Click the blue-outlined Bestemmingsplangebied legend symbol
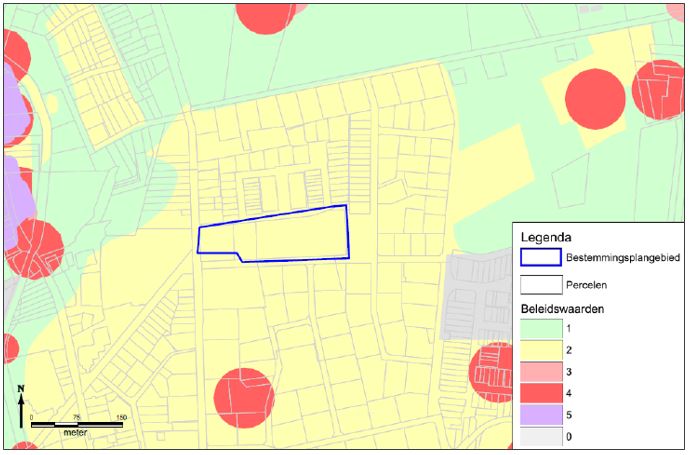 (541, 257)
